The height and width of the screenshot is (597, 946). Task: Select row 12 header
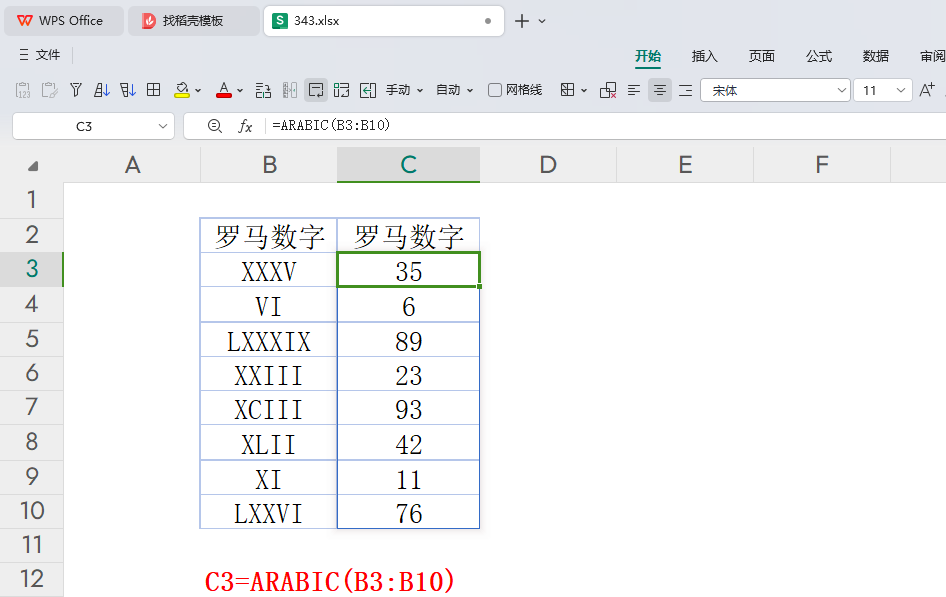coord(31,579)
